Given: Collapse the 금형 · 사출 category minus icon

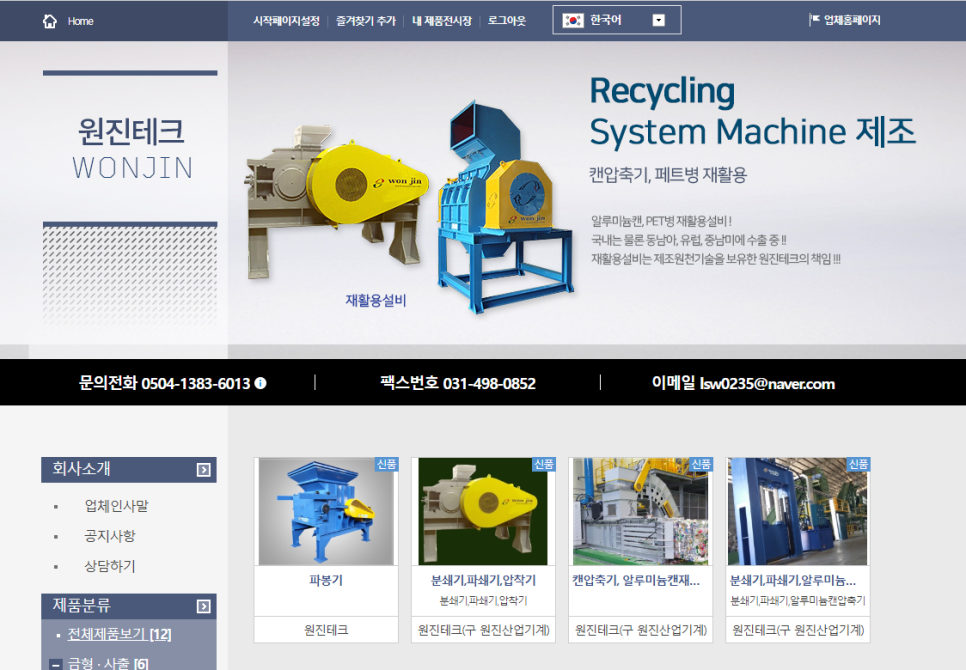Looking at the screenshot, I should coord(55,664).
